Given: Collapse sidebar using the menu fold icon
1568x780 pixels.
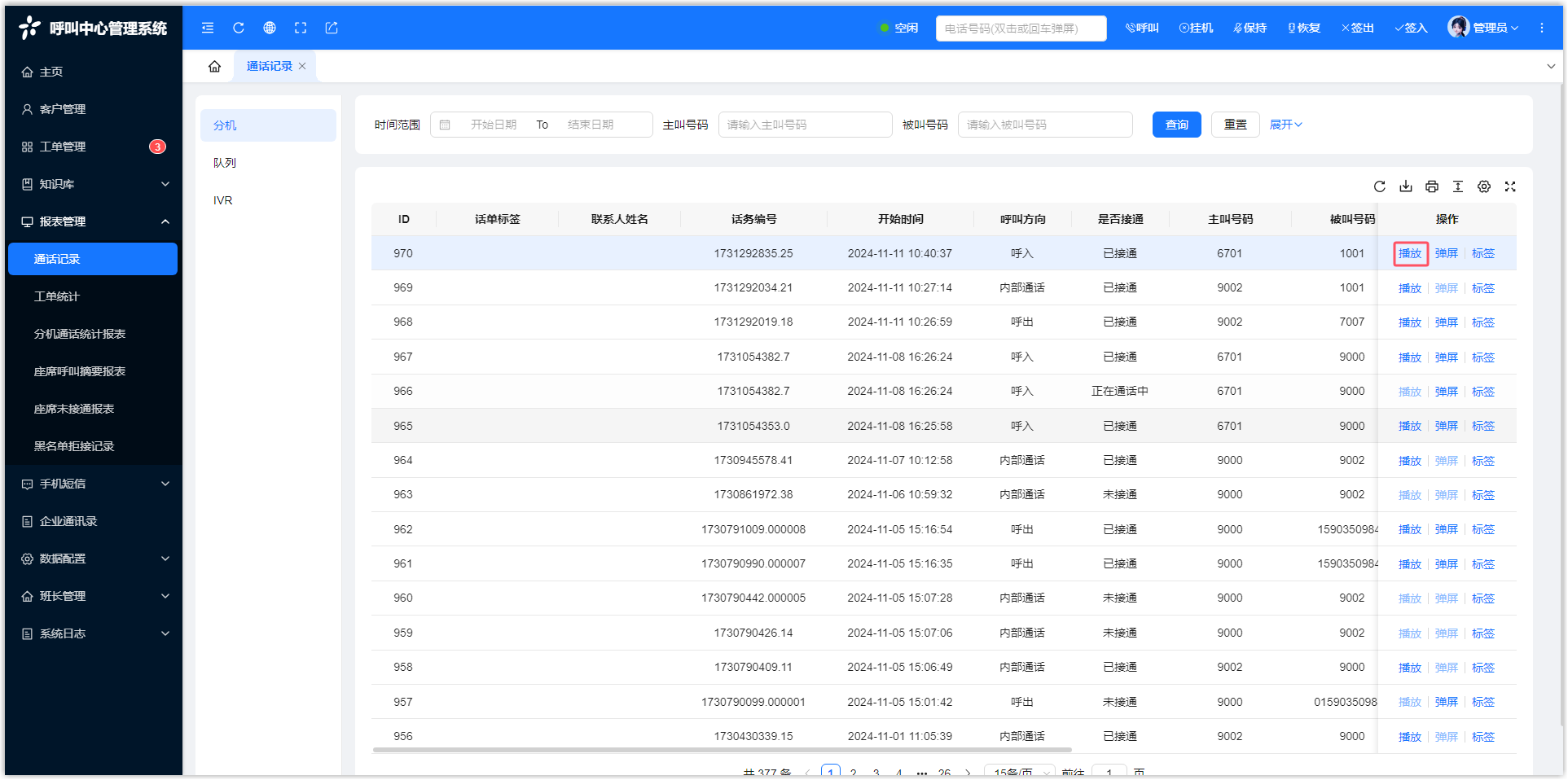Looking at the screenshot, I should 208,28.
